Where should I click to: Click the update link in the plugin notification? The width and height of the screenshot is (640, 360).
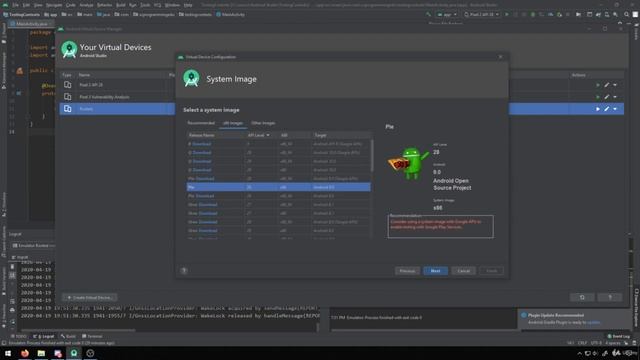tap(593, 322)
